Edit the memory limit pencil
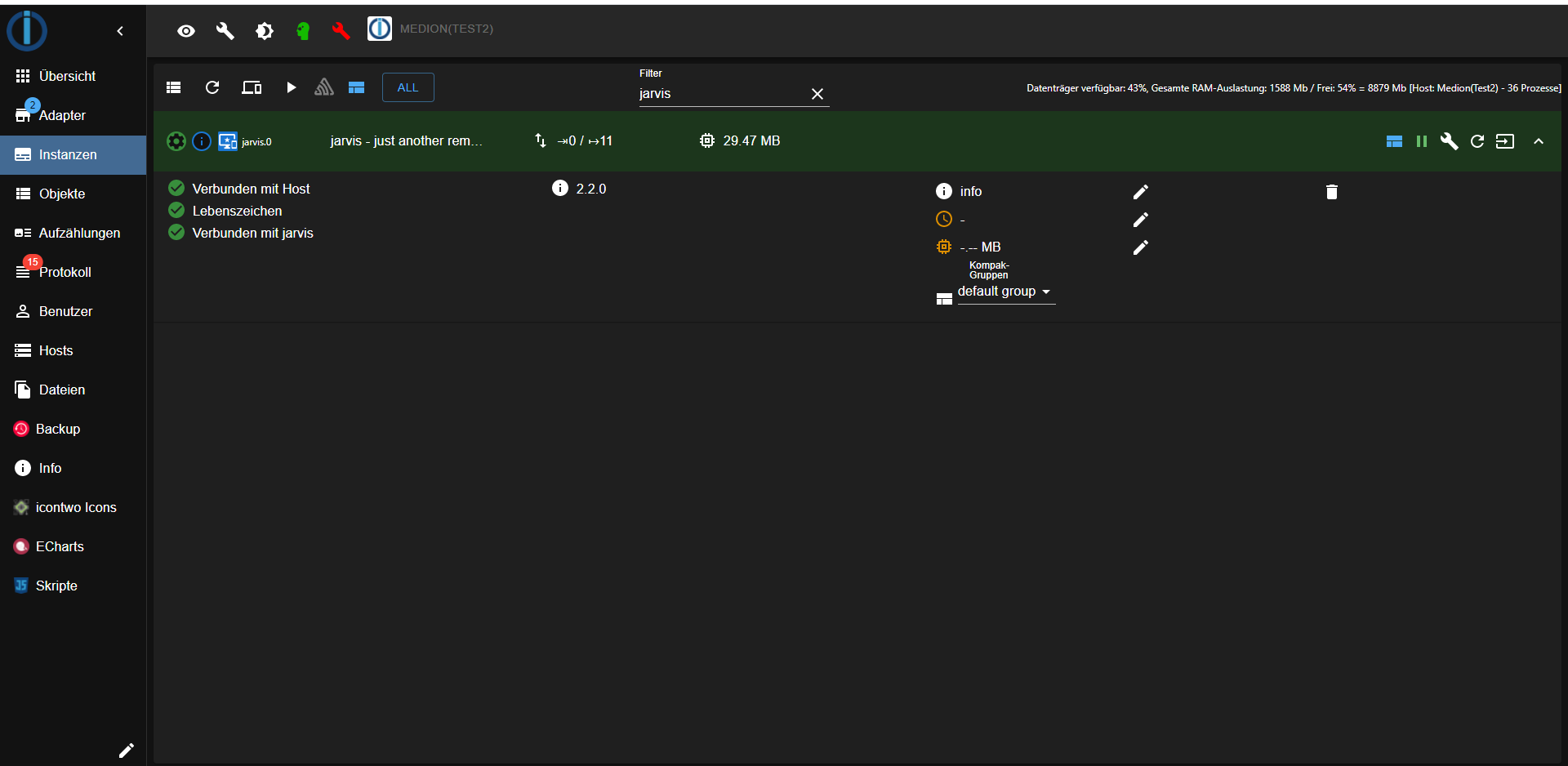Viewport: 1568px width, 766px height. point(1141,247)
